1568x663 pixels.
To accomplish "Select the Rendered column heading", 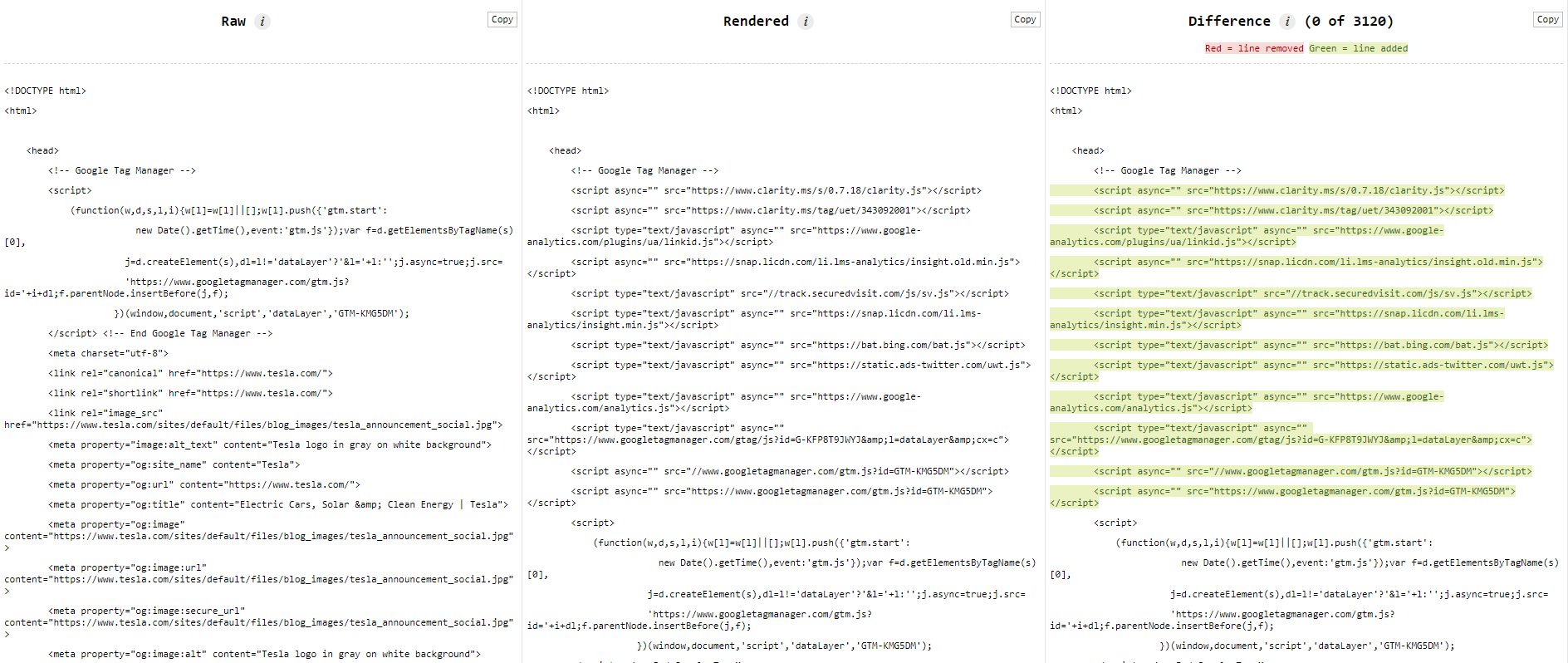I will coord(756,22).
